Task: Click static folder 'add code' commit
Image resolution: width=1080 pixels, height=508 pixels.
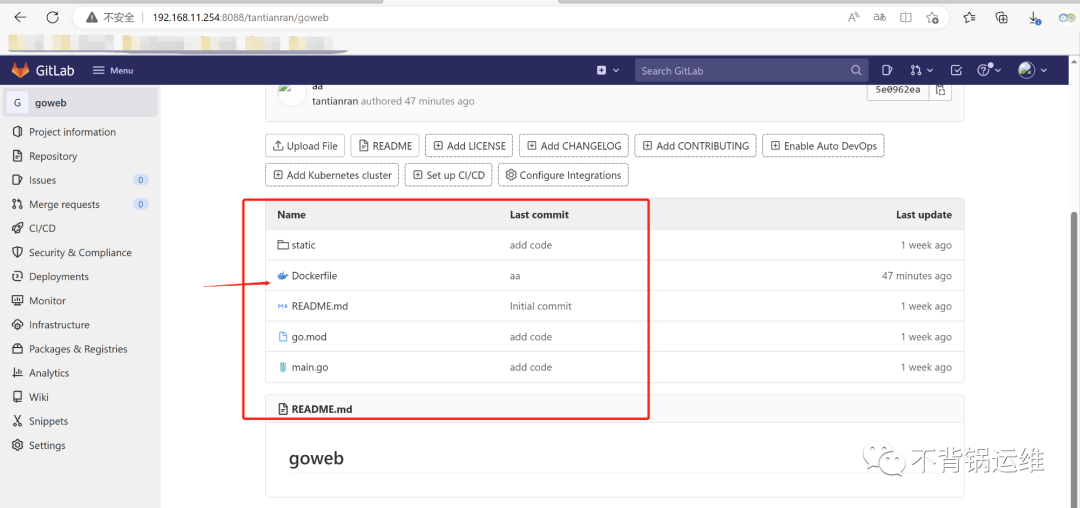Action: (x=530, y=245)
